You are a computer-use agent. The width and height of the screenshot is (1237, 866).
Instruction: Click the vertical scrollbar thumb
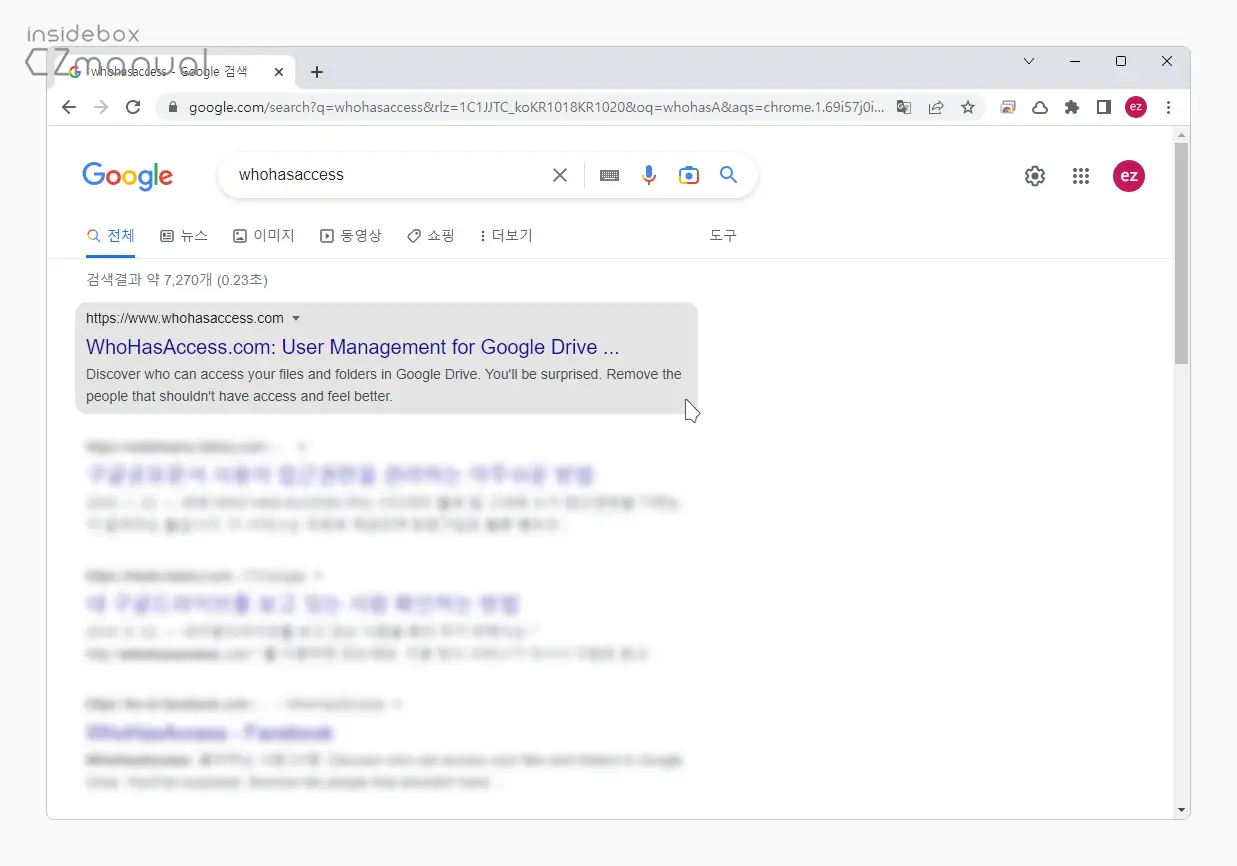[1181, 252]
